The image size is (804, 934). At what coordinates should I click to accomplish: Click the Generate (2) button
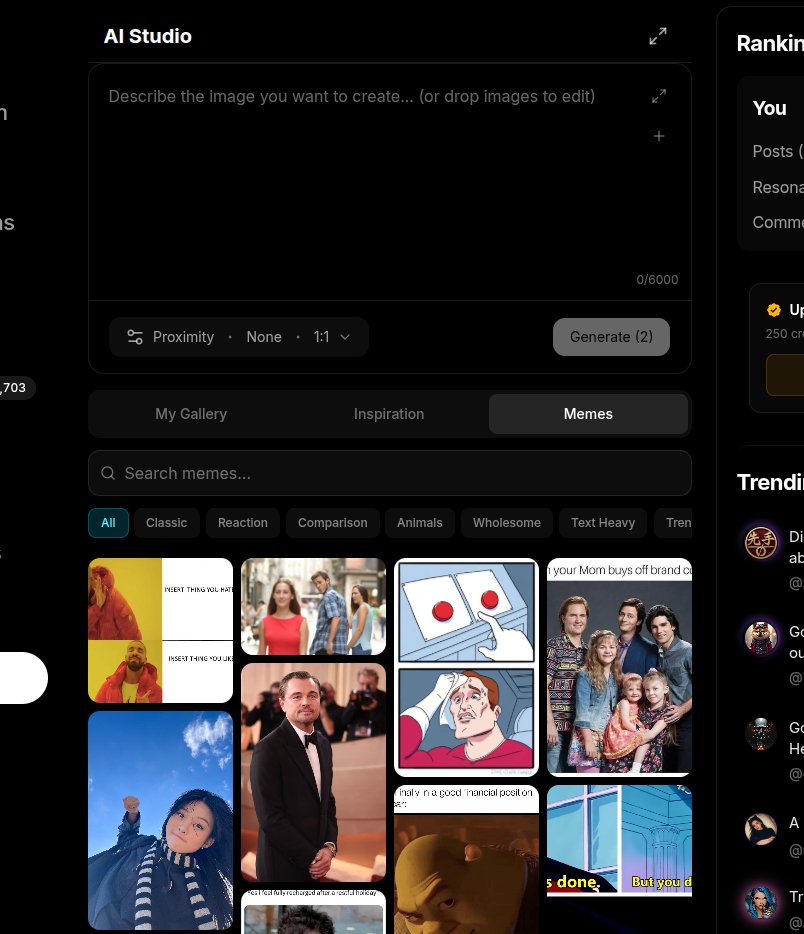point(611,337)
